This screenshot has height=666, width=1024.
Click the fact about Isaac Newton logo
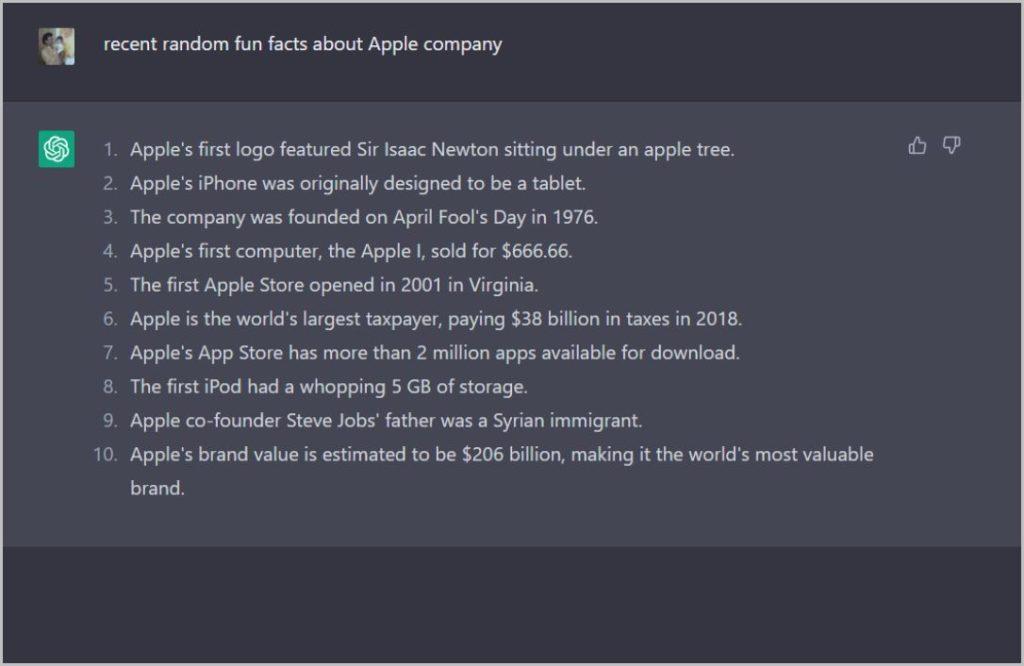click(432, 150)
